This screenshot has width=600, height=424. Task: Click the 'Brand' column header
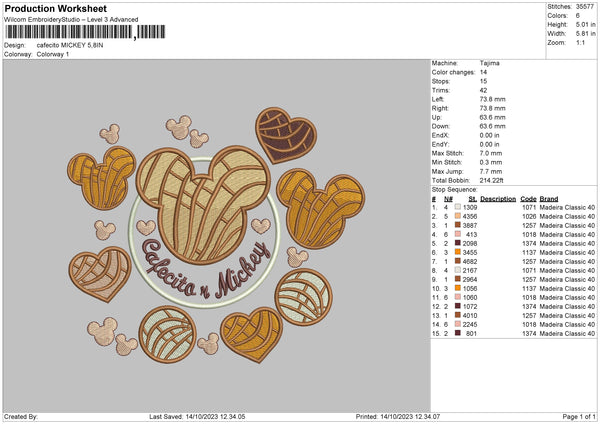coord(549,199)
